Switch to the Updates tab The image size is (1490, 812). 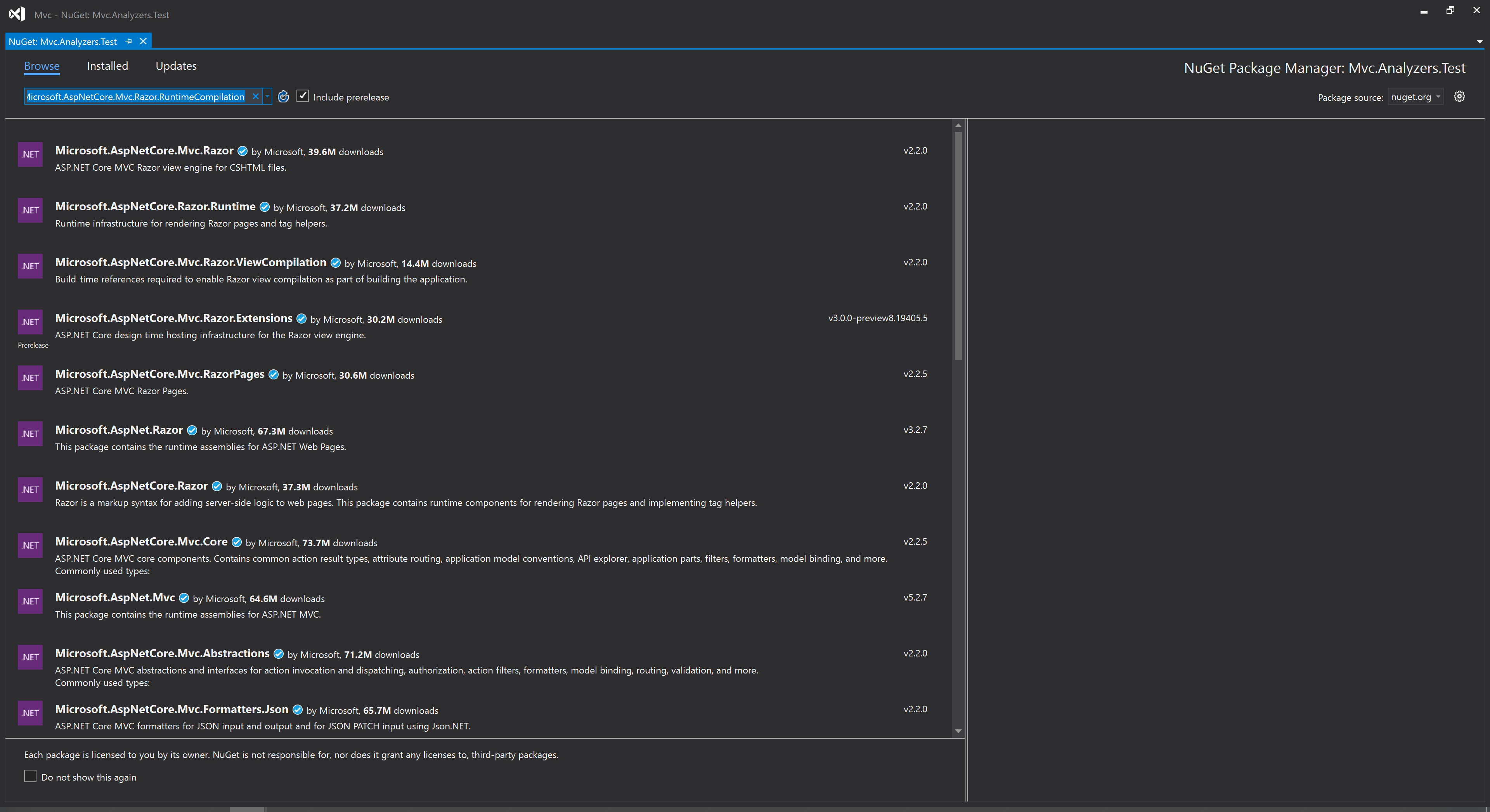[x=176, y=66]
